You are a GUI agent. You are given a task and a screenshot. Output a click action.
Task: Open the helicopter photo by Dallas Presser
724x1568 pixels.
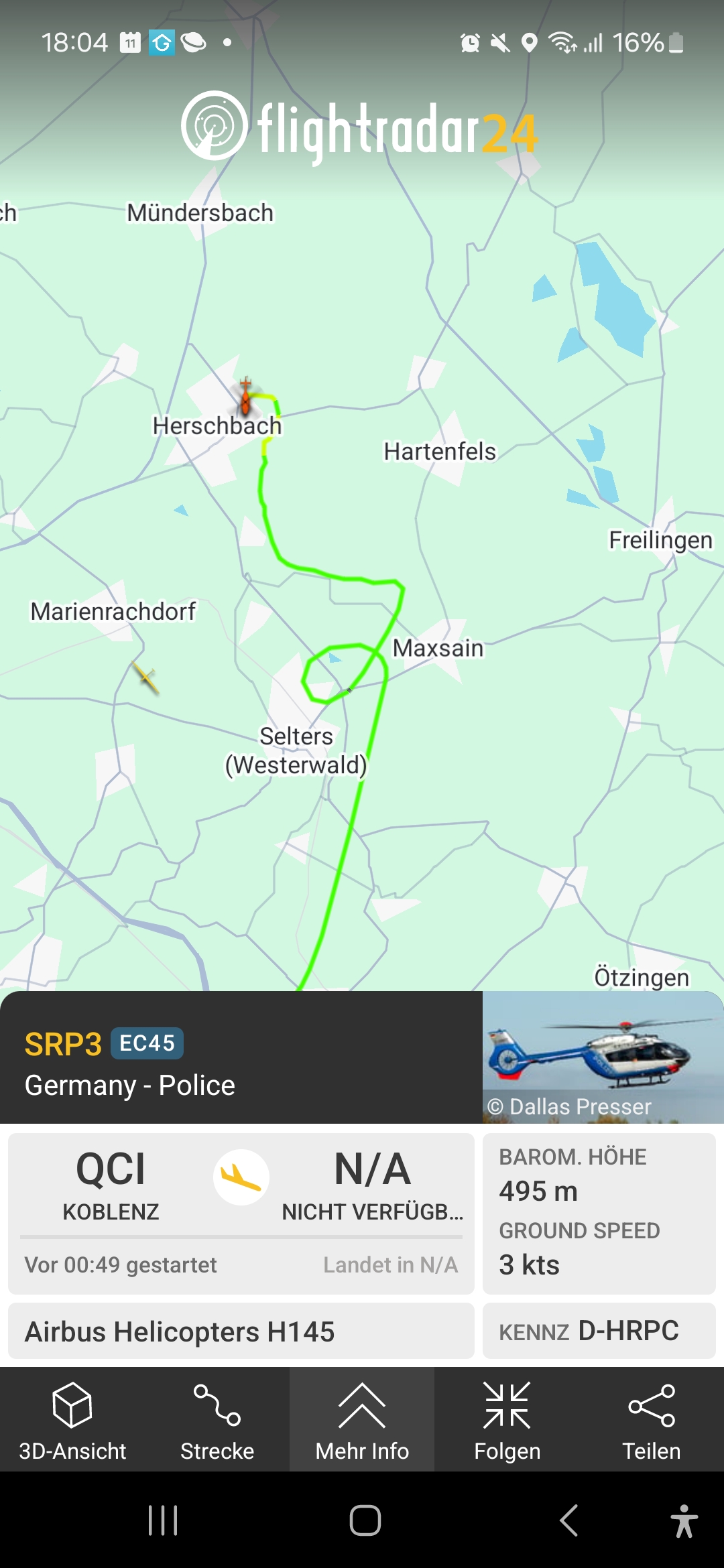click(603, 1057)
